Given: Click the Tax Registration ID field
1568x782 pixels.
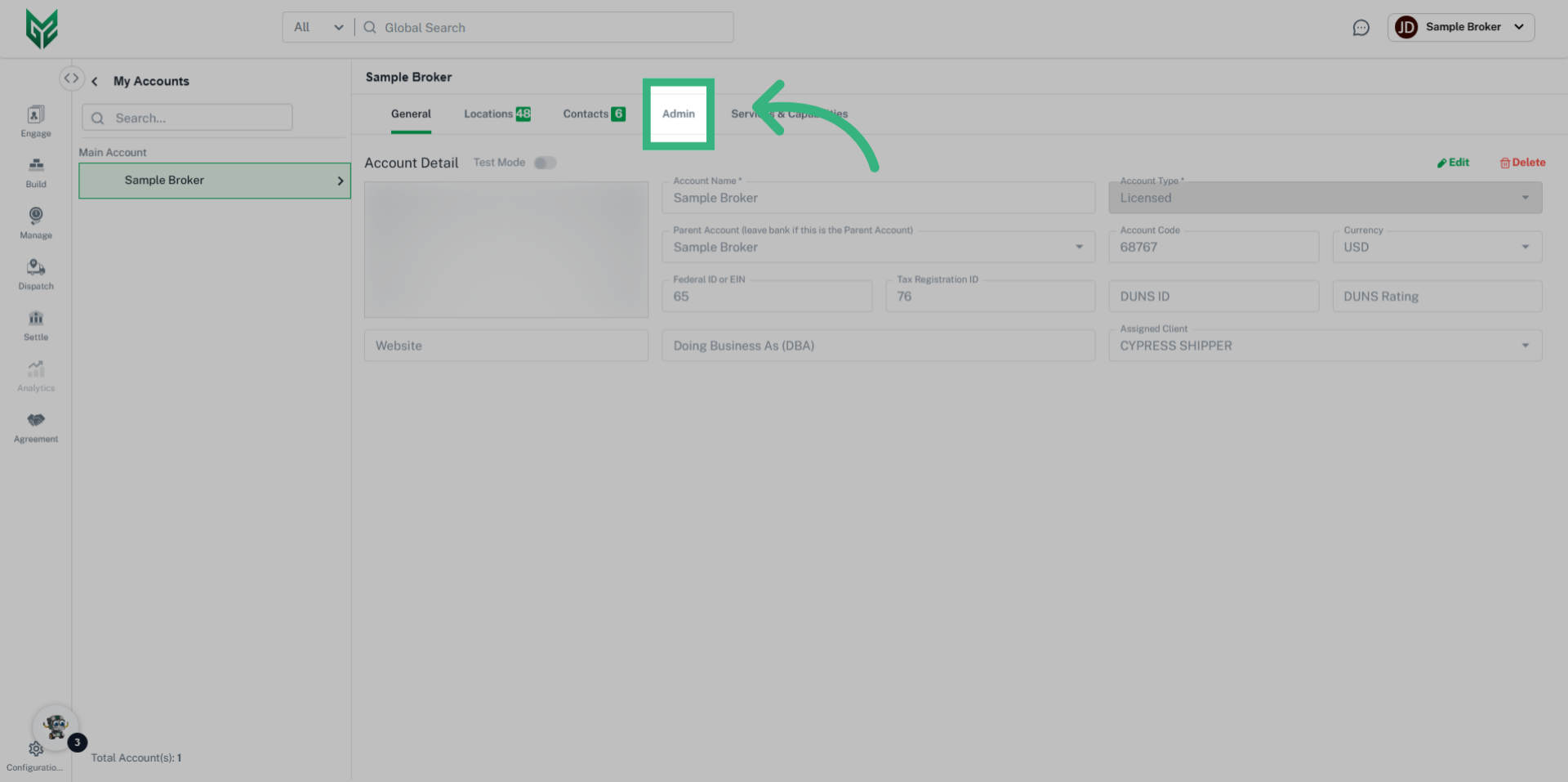Looking at the screenshot, I should (x=990, y=296).
